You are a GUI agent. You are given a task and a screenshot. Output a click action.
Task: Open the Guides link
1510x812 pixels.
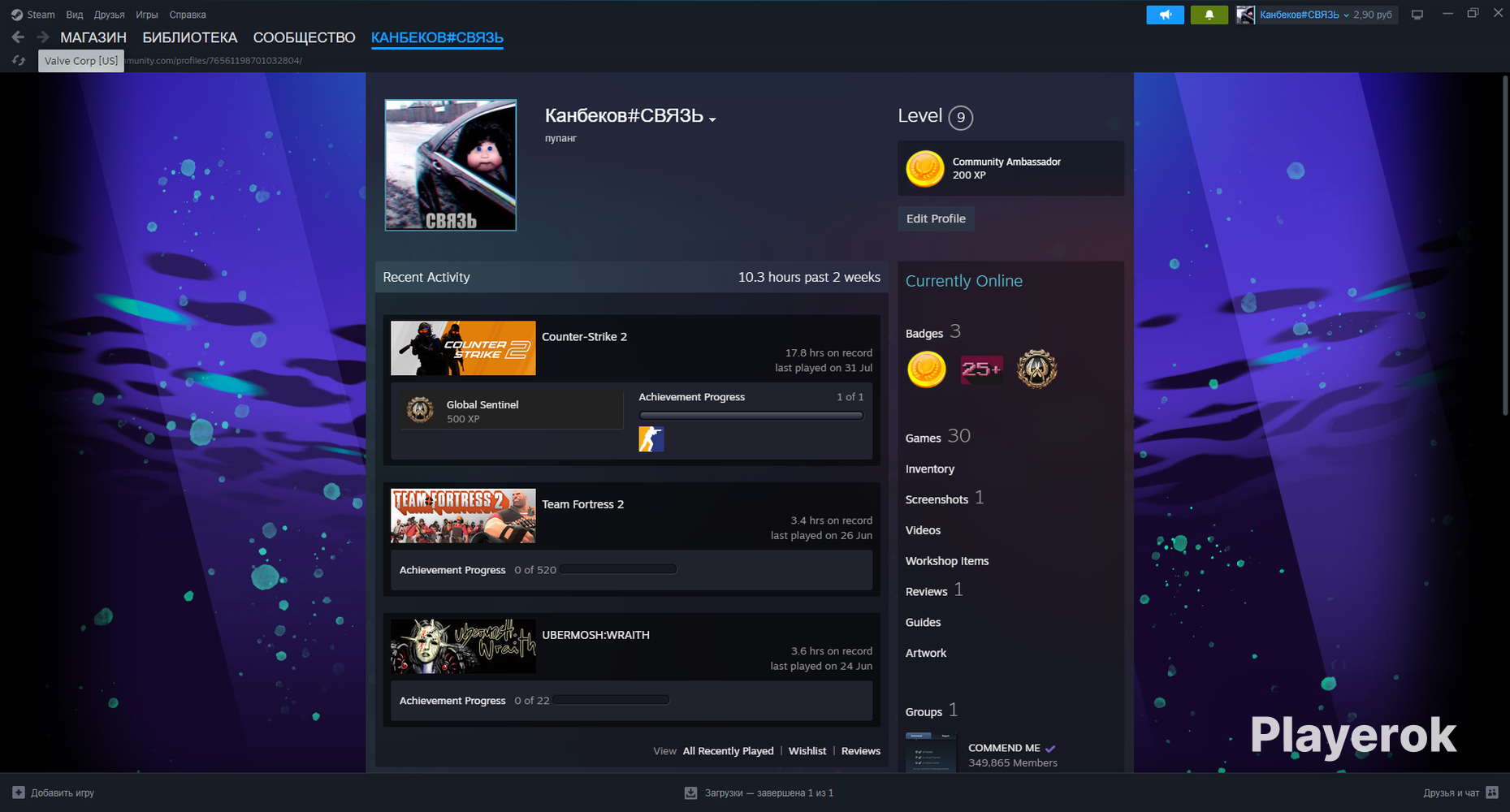(924, 623)
